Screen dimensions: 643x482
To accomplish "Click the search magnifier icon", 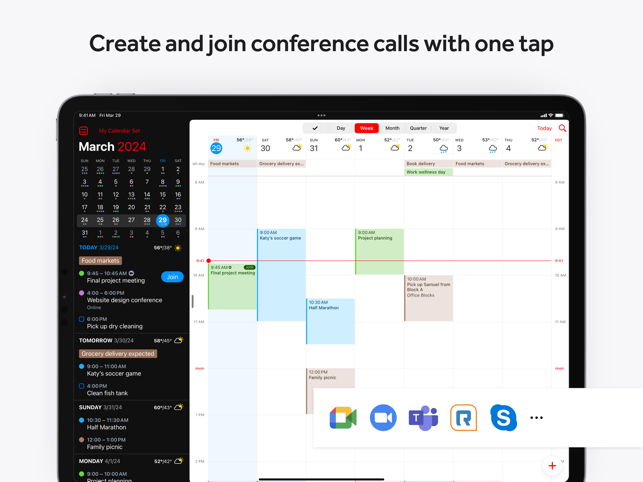I will 562,128.
